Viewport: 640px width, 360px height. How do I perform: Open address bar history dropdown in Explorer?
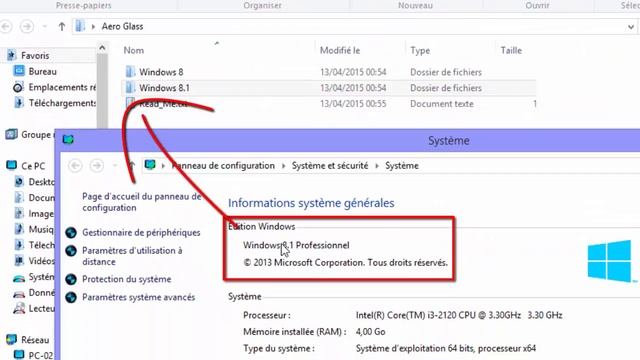[631, 27]
